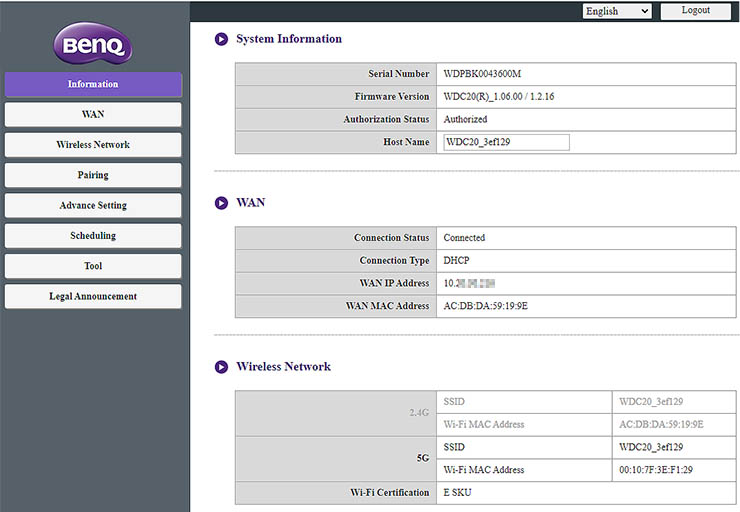Click the BenQ logo
Screen dimensions: 740x512
(93, 46)
